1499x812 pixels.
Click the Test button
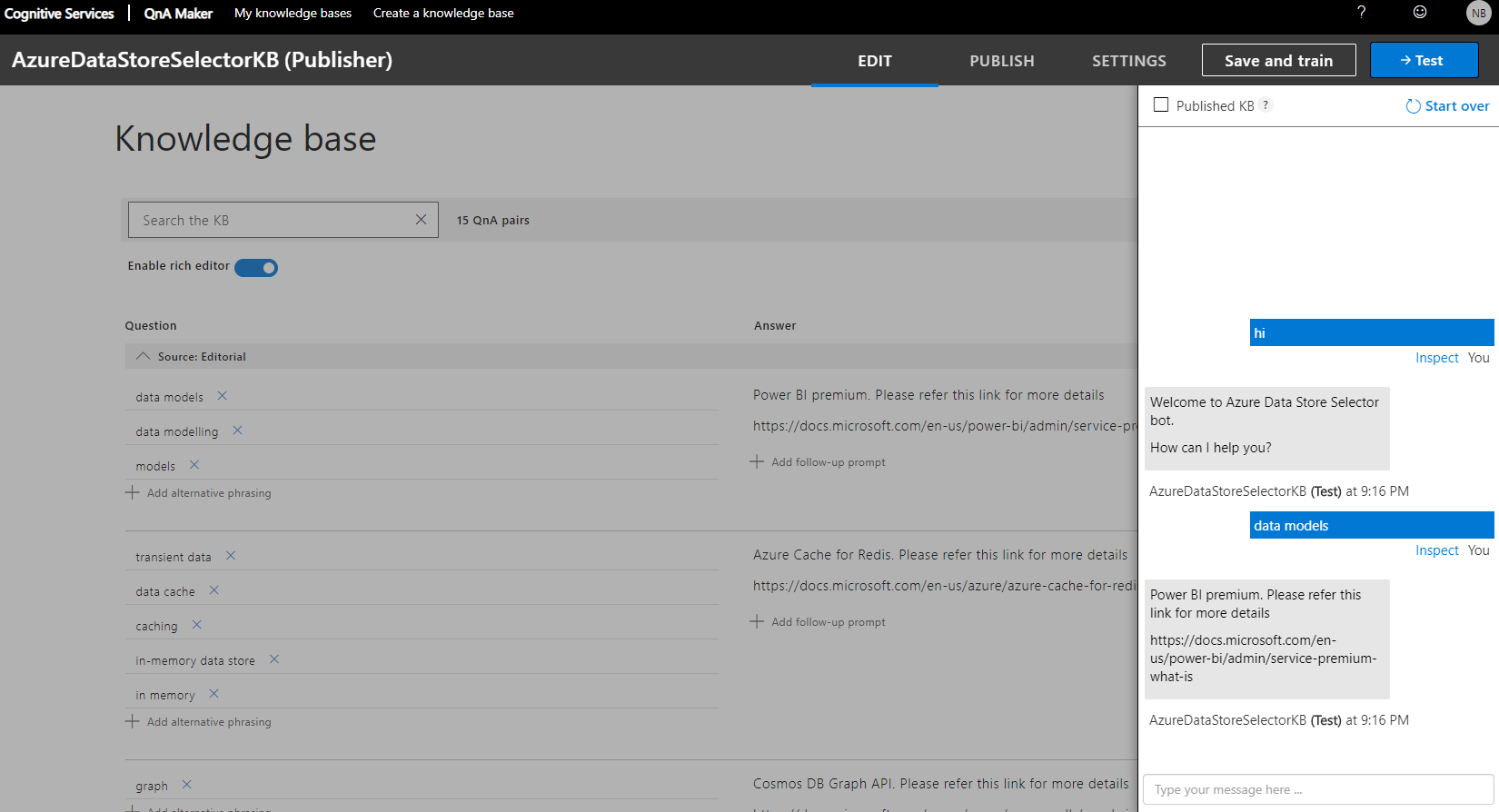click(1424, 61)
